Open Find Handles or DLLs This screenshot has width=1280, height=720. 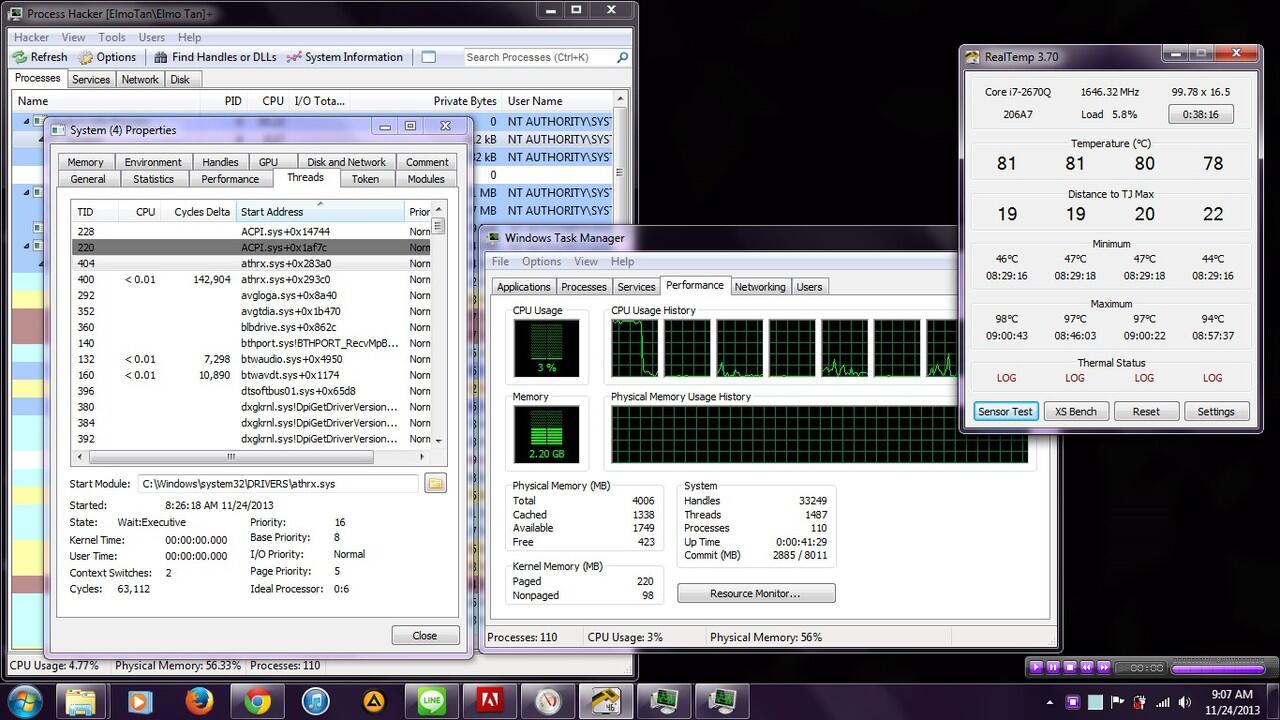[x=213, y=57]
